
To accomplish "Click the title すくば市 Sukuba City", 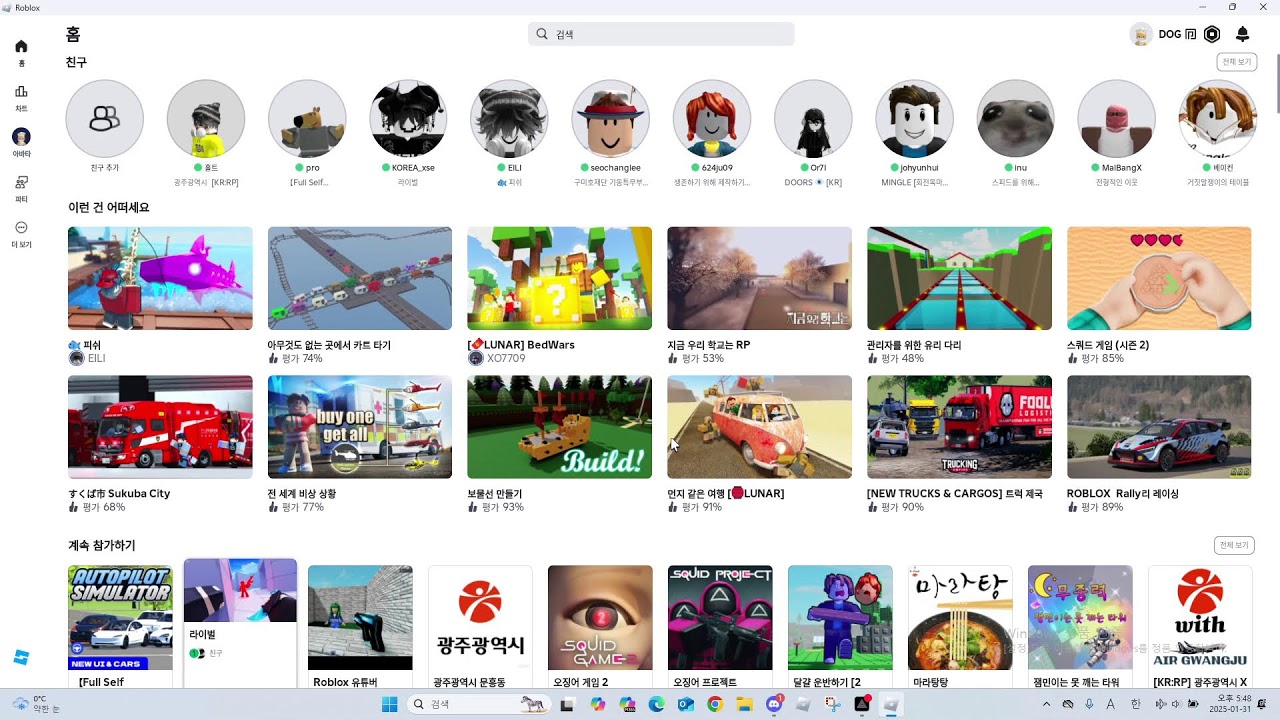I will [x=119, y=494].
